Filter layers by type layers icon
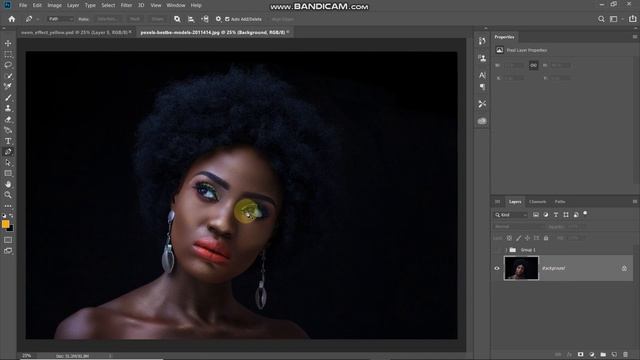This screenshot has height=360, width=640. (x=556, y=215)
